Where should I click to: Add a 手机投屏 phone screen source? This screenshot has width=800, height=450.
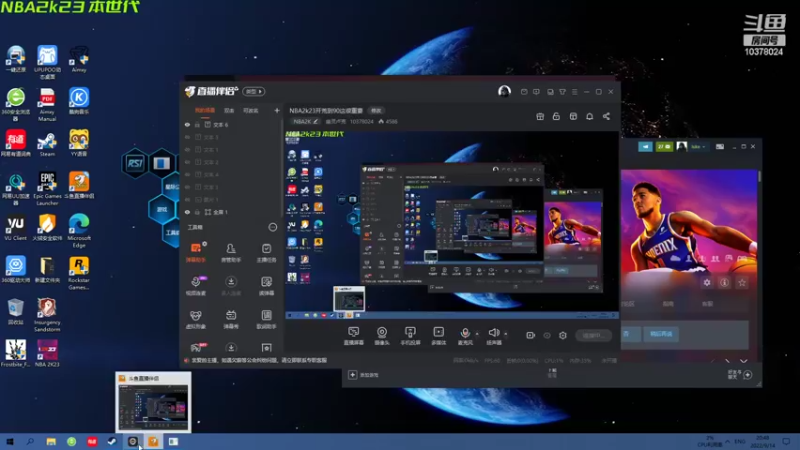(x=410, y=336)
